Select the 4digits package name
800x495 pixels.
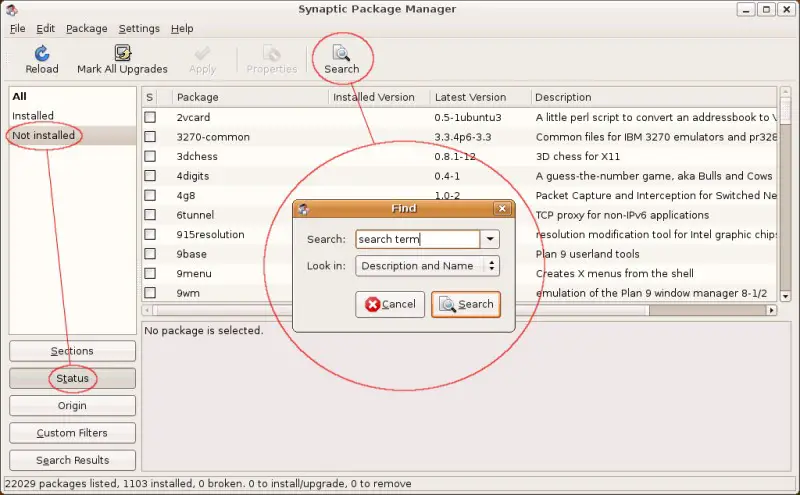193,176
